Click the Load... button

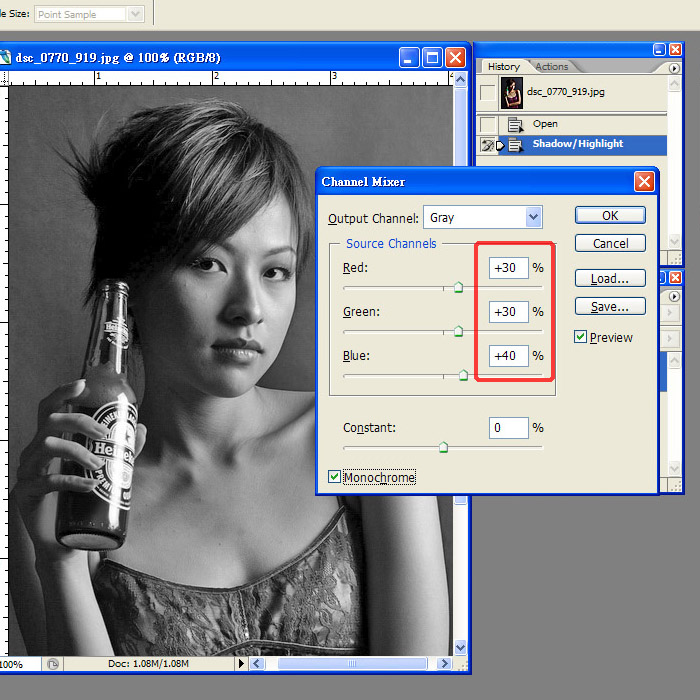(x=609, y=279)
